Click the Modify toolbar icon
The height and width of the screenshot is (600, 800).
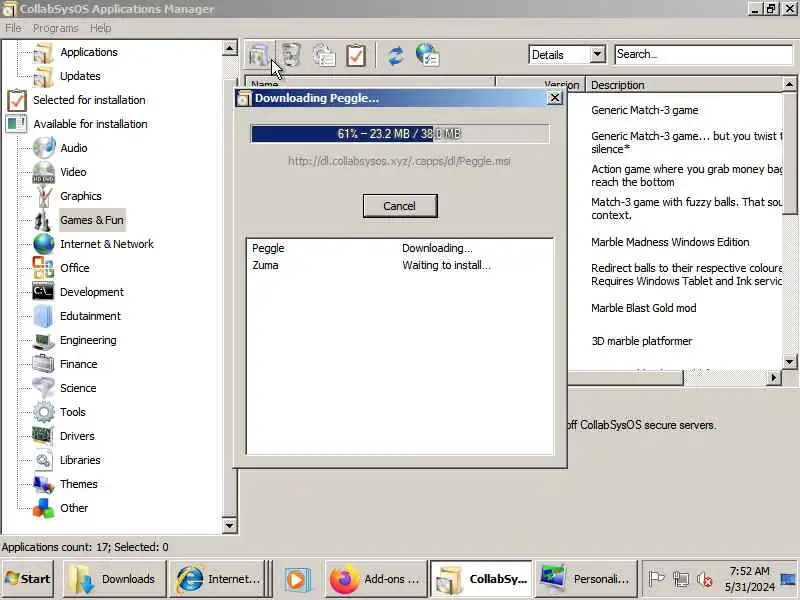coord(324,55)
